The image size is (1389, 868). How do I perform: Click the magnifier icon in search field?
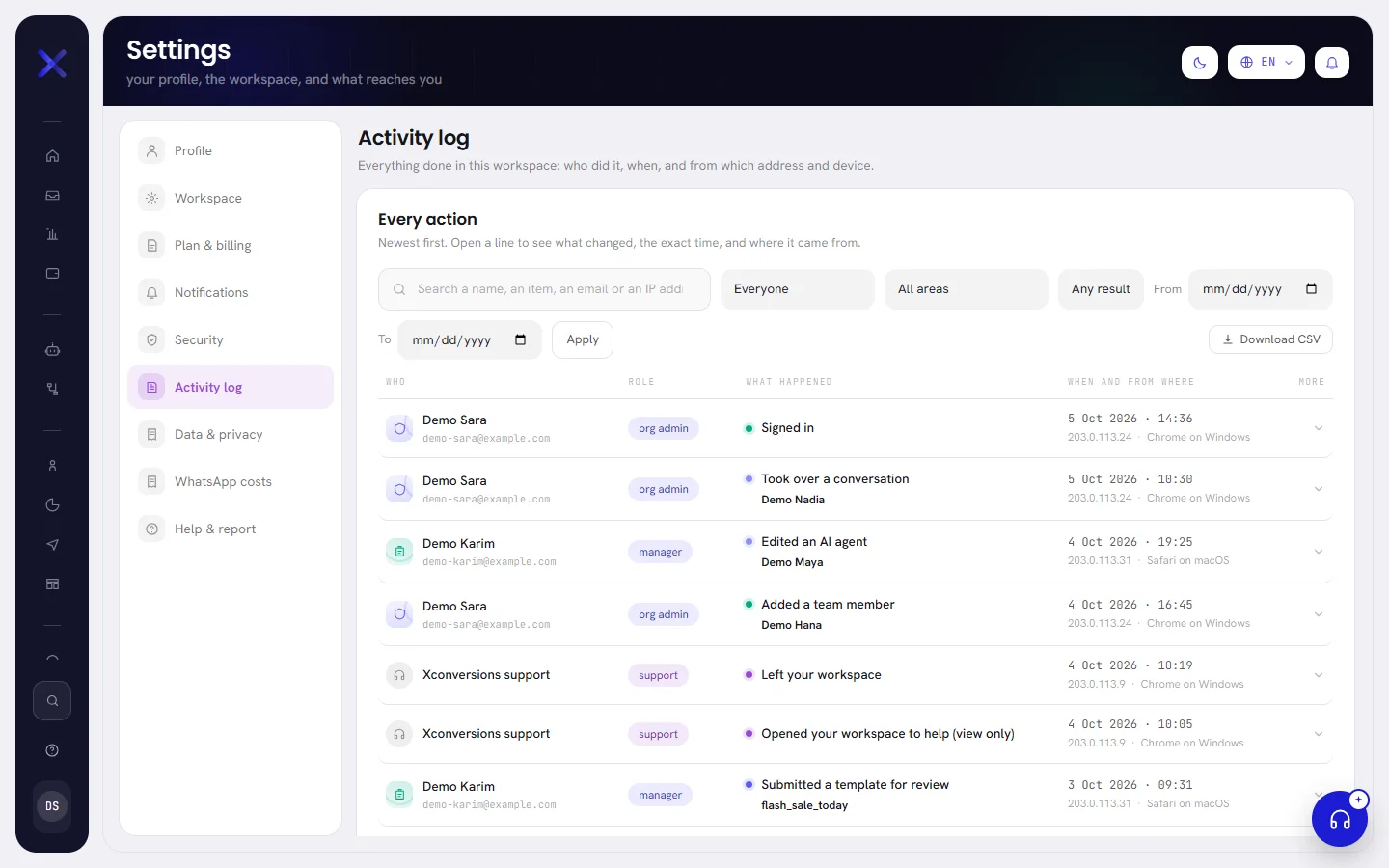coord(399,289)
